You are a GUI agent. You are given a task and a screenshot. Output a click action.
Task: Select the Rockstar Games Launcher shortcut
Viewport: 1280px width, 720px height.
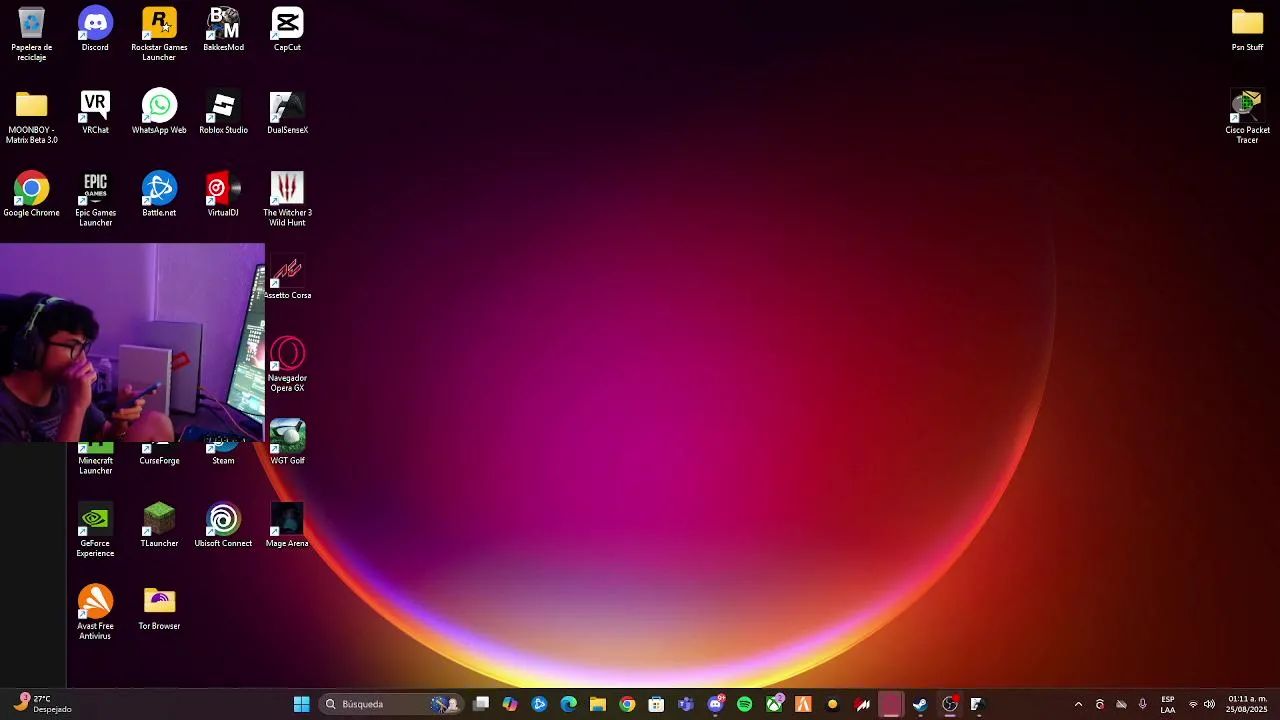click(x=159, y=34)
